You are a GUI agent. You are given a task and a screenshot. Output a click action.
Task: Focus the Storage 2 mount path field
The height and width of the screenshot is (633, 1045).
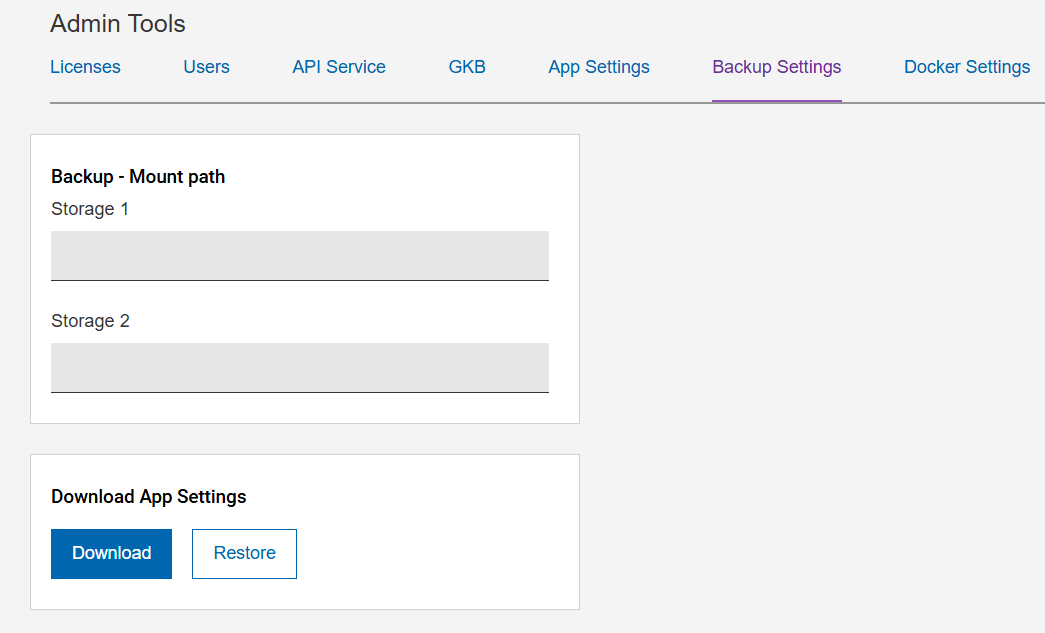point(300,367)
